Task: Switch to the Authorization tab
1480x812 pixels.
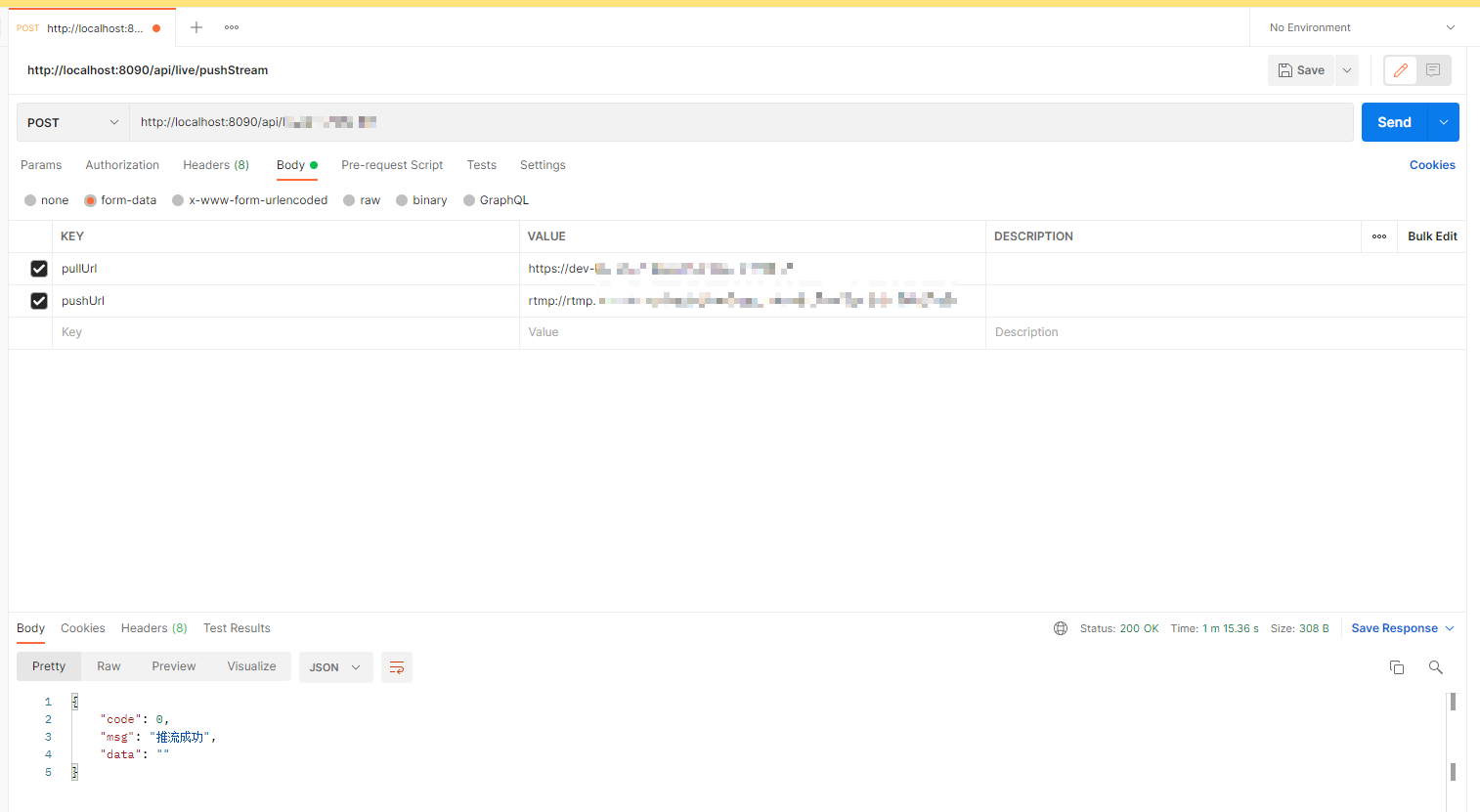Action: point(122,165)
